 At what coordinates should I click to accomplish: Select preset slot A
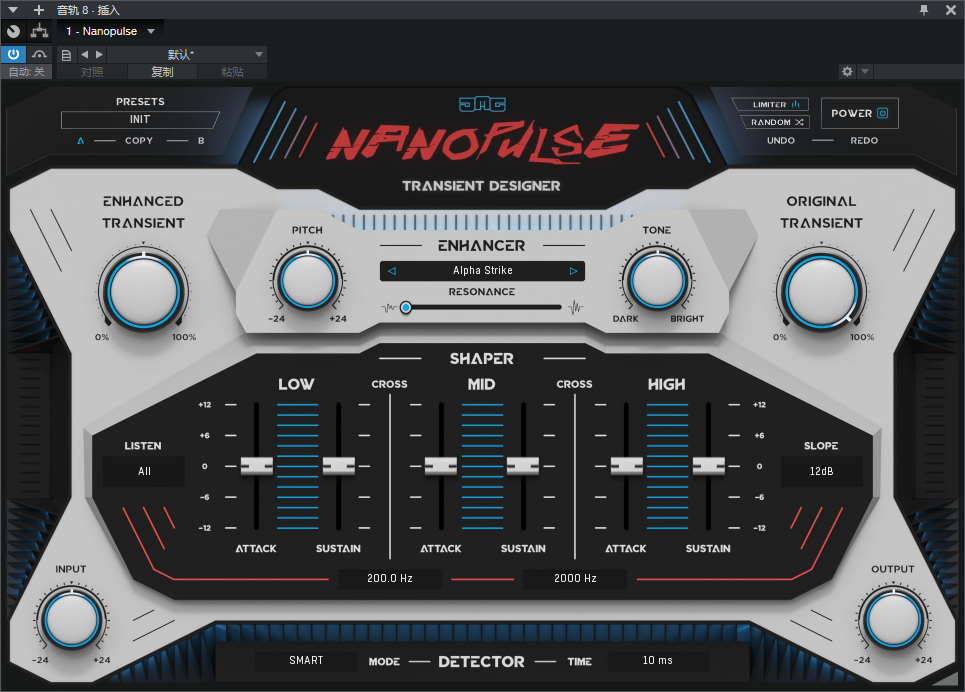81,141
